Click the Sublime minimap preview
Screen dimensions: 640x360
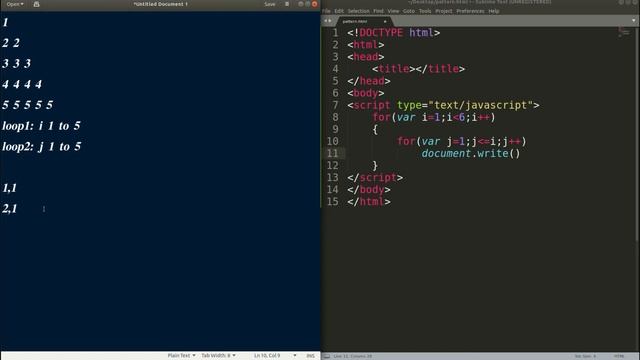coord(624,31)
